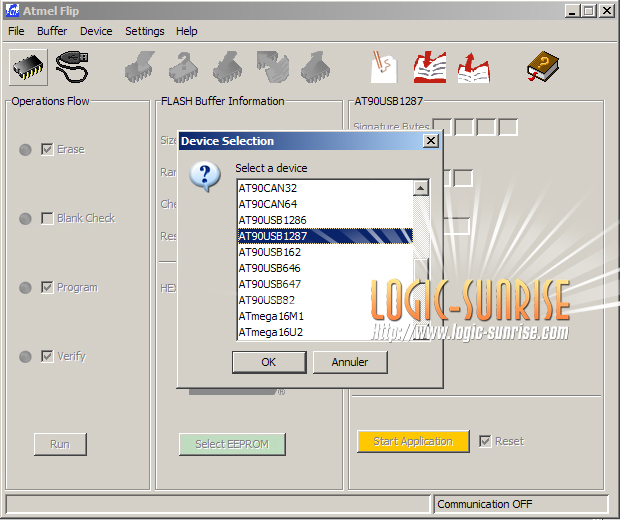Select AT90USB646 in the device list
The image size is (620, 520).
coord(325,268)
